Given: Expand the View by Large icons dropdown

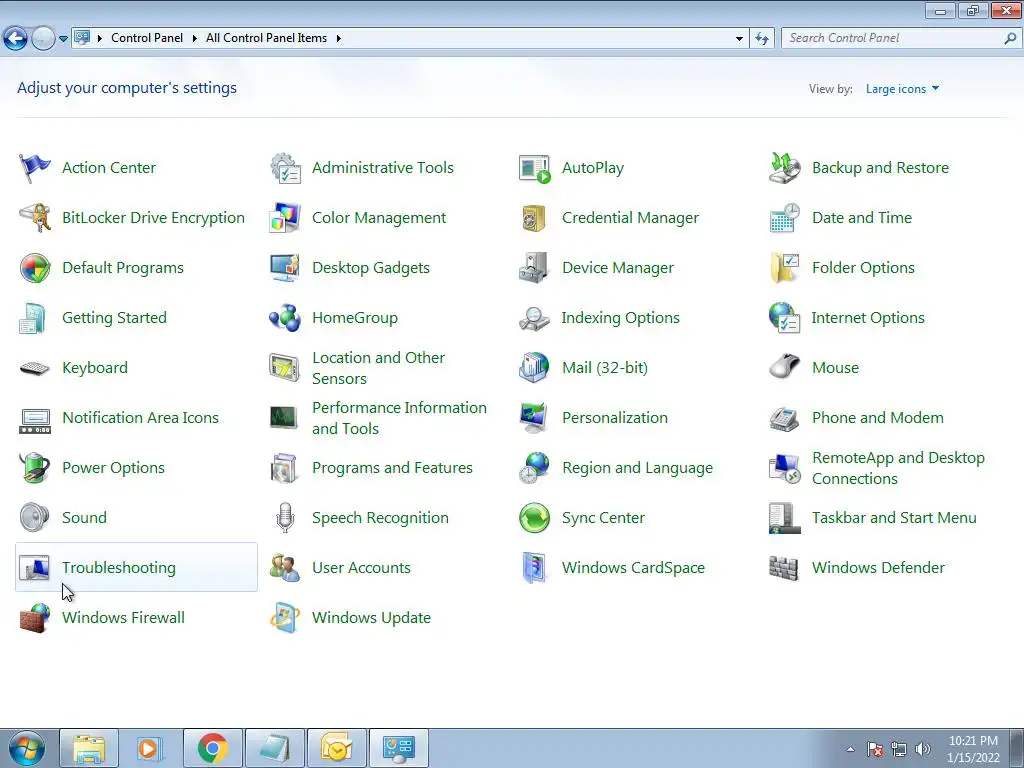Looking at the screenshot, I should pyautogui.click(x=903, y=89).
